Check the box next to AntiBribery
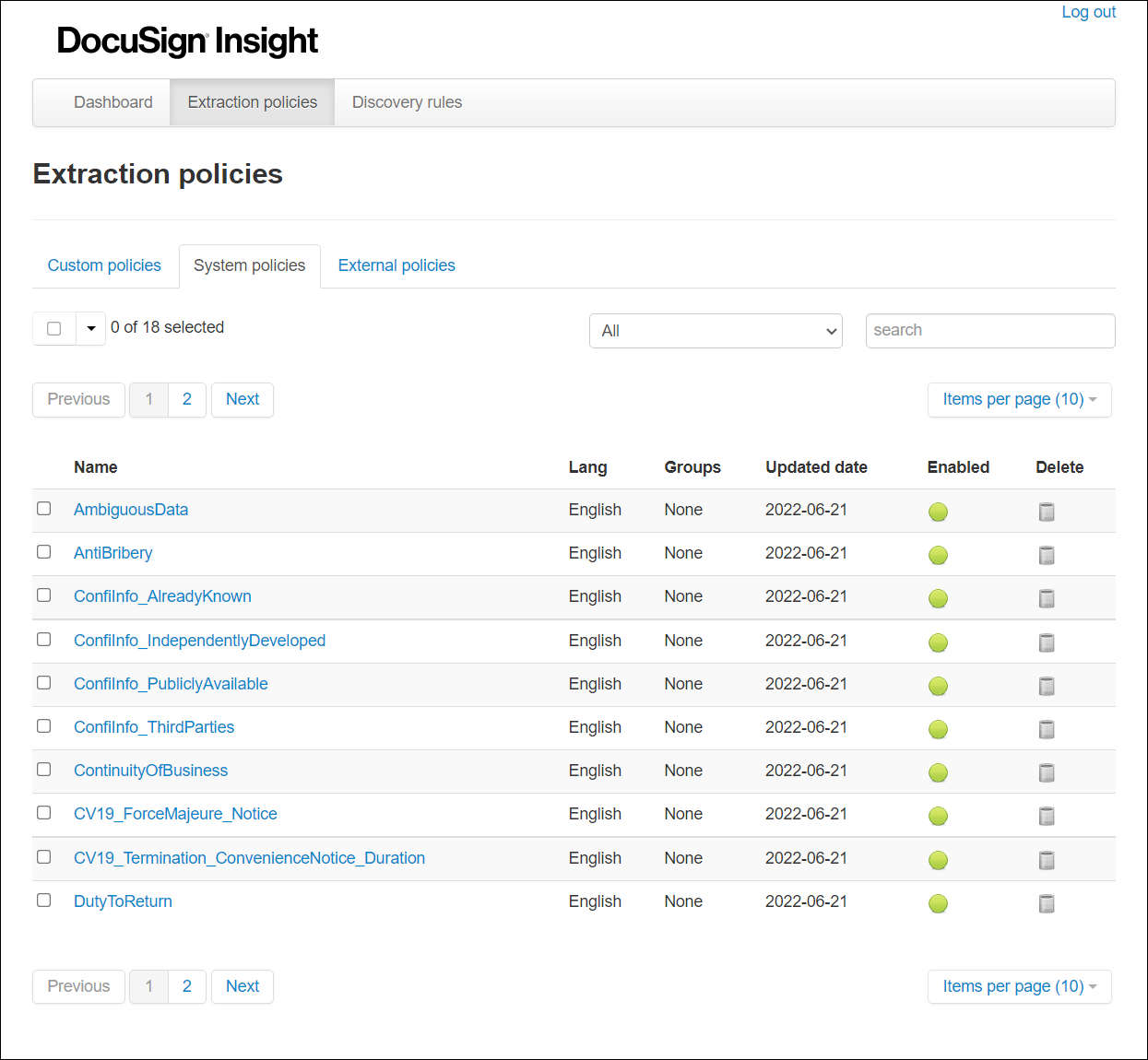 click(43, 551)
